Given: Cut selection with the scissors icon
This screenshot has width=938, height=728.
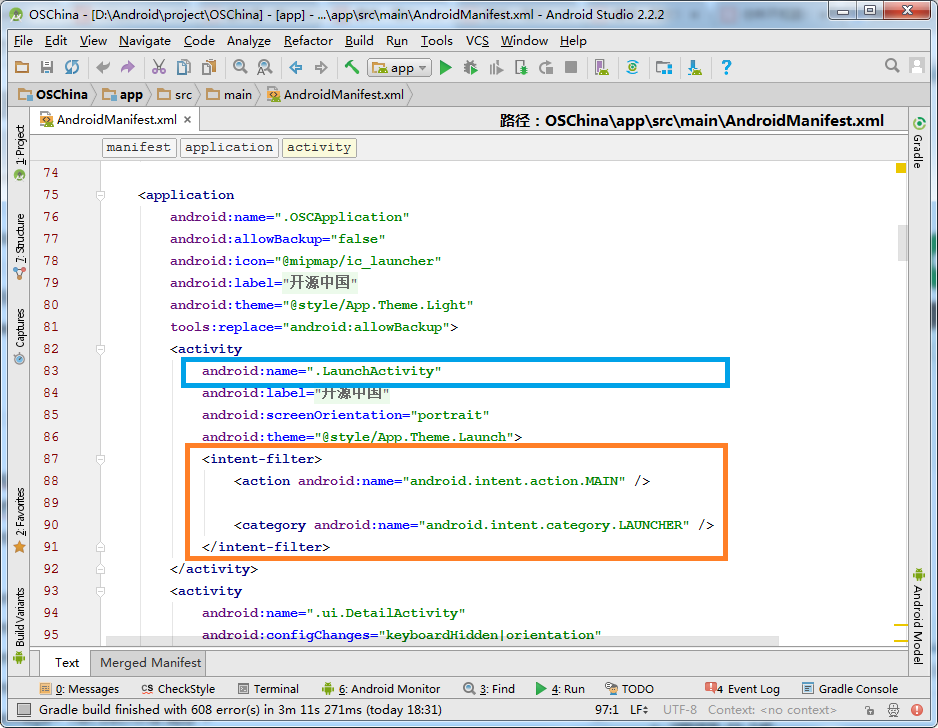Looking at the screenshot, I should pos(159,68).
